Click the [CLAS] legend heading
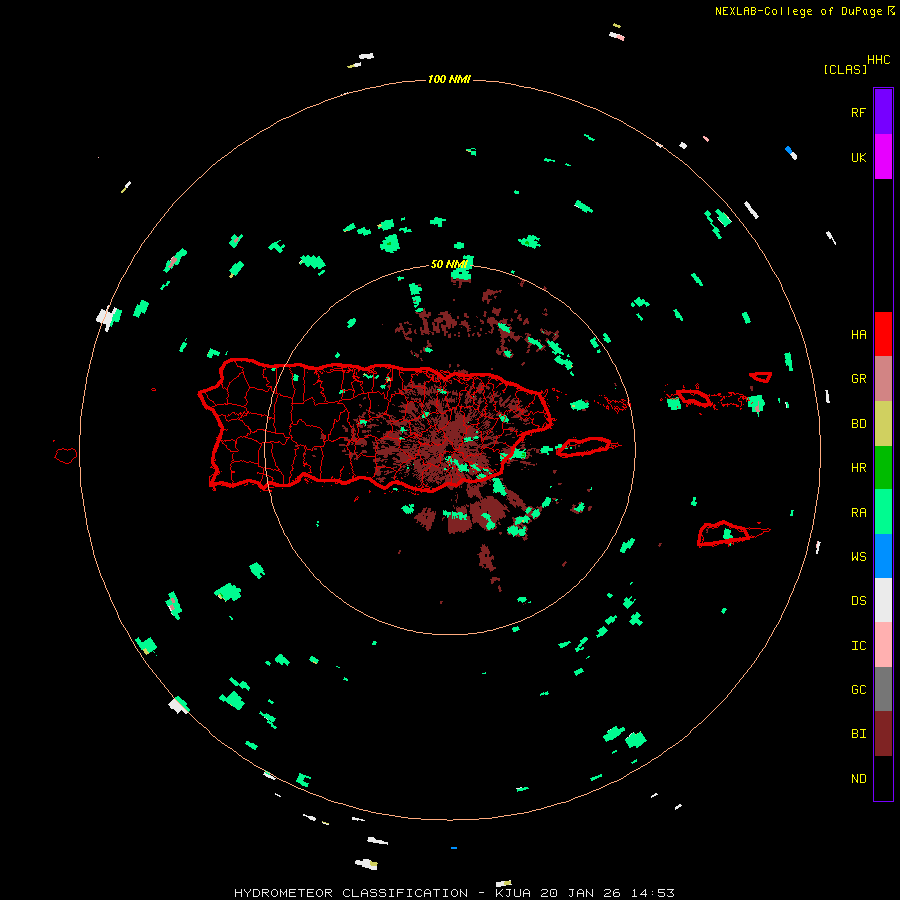Screen dimensions: 900x900 click(844, 69)
